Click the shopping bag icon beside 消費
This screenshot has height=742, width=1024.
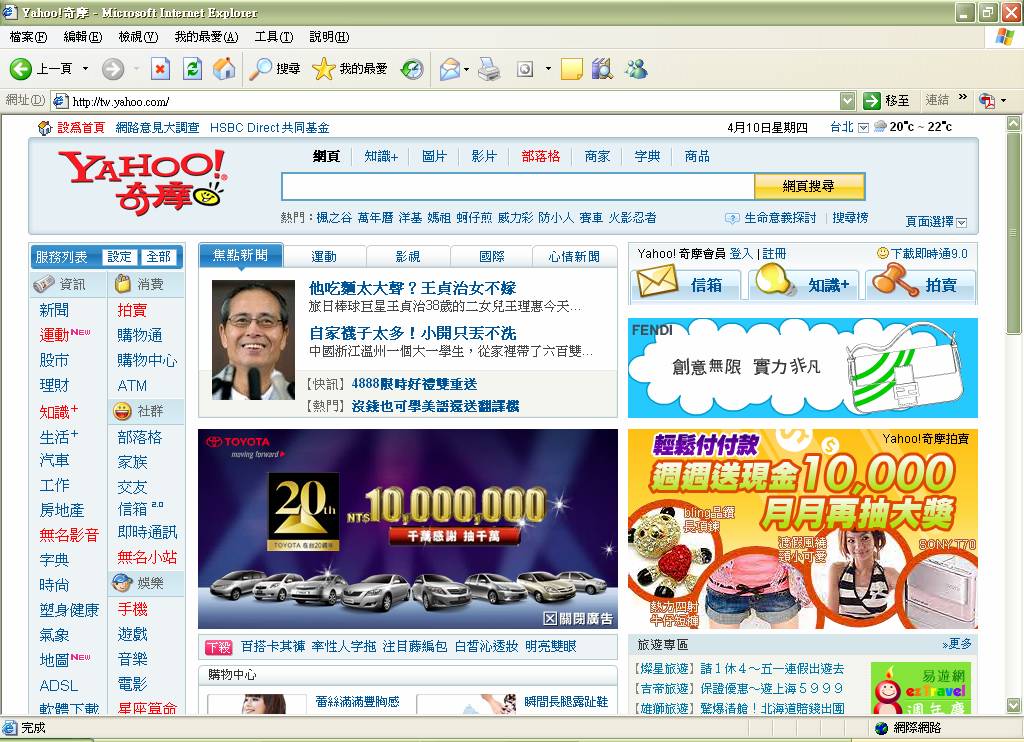122,283
